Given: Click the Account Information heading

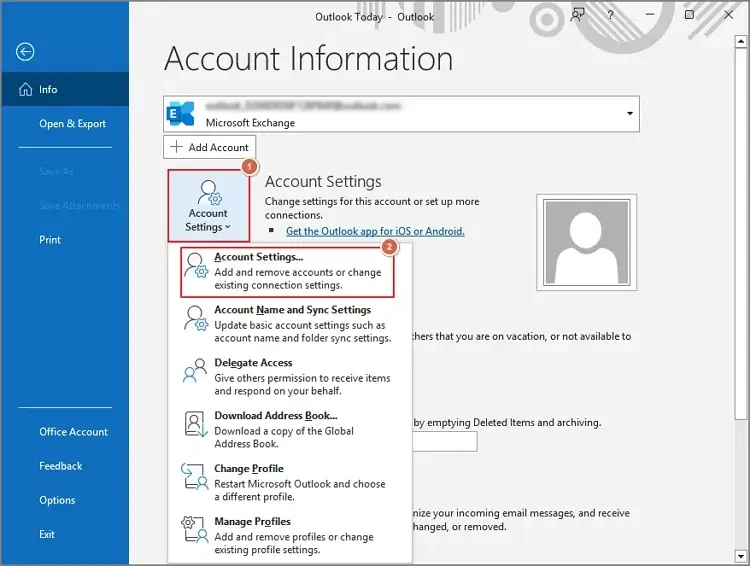Looking at the screenshot, I should (x=309, y=58).
